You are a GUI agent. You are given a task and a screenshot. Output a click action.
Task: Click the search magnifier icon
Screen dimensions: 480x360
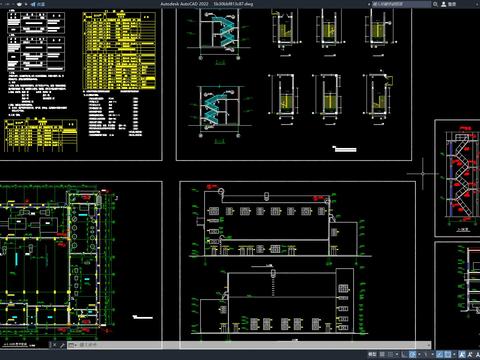[435, 4]
